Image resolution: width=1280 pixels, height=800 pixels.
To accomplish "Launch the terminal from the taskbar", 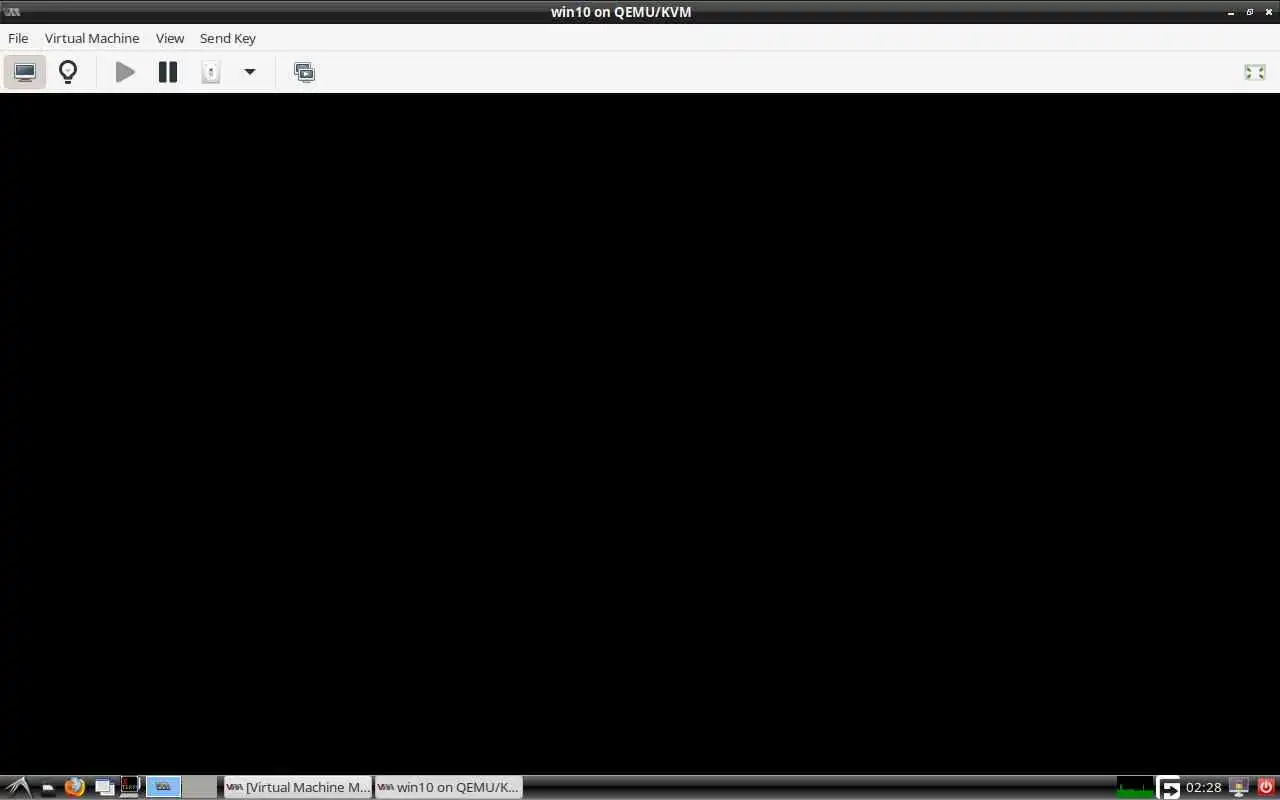I will coord(130,787).
